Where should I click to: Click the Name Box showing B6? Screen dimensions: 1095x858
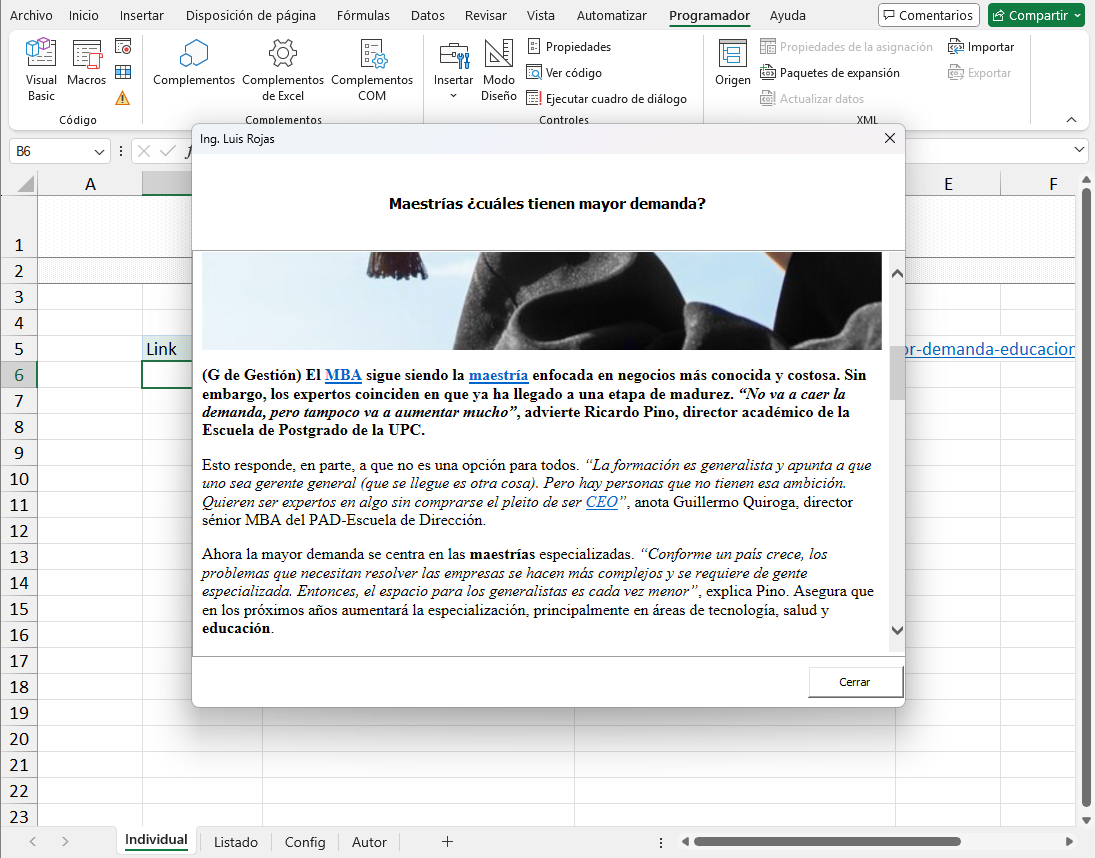click(x=50, y=151)
